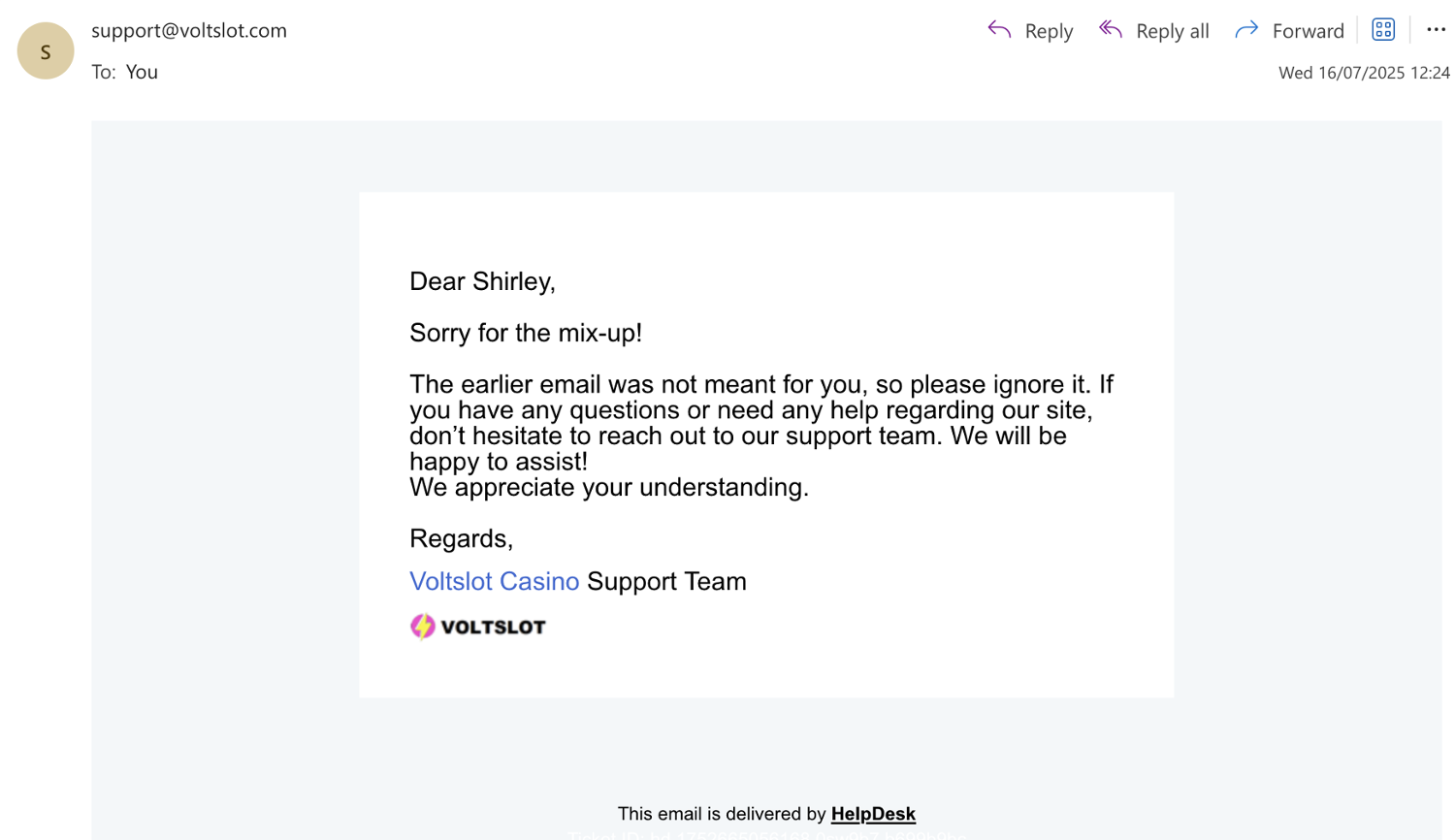Click the Reply arrow icon

coord(999,30)
